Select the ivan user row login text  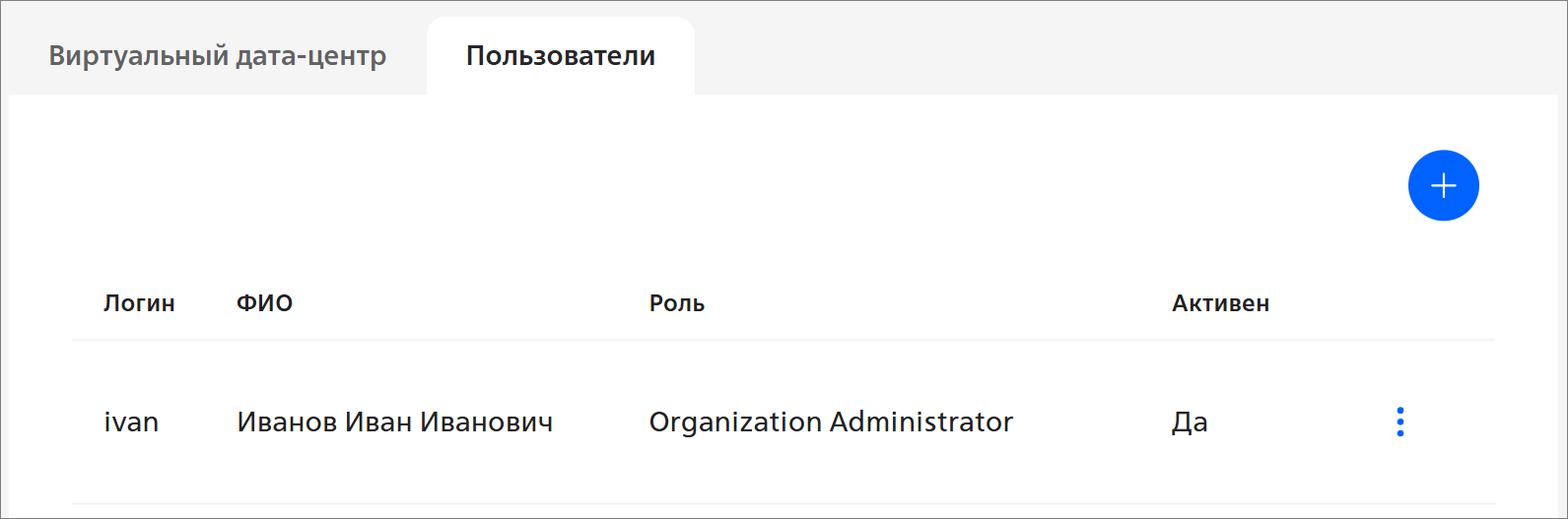131,422
